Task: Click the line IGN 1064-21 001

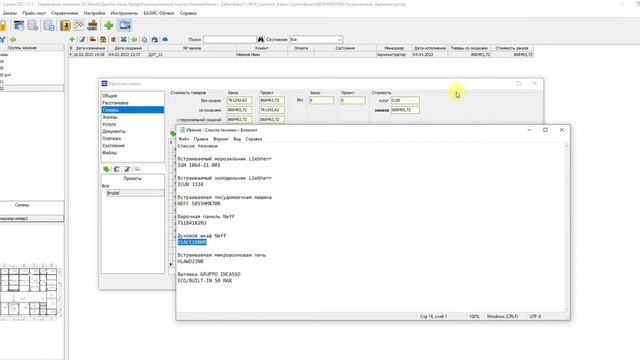Action: click(x=199, y=165)
